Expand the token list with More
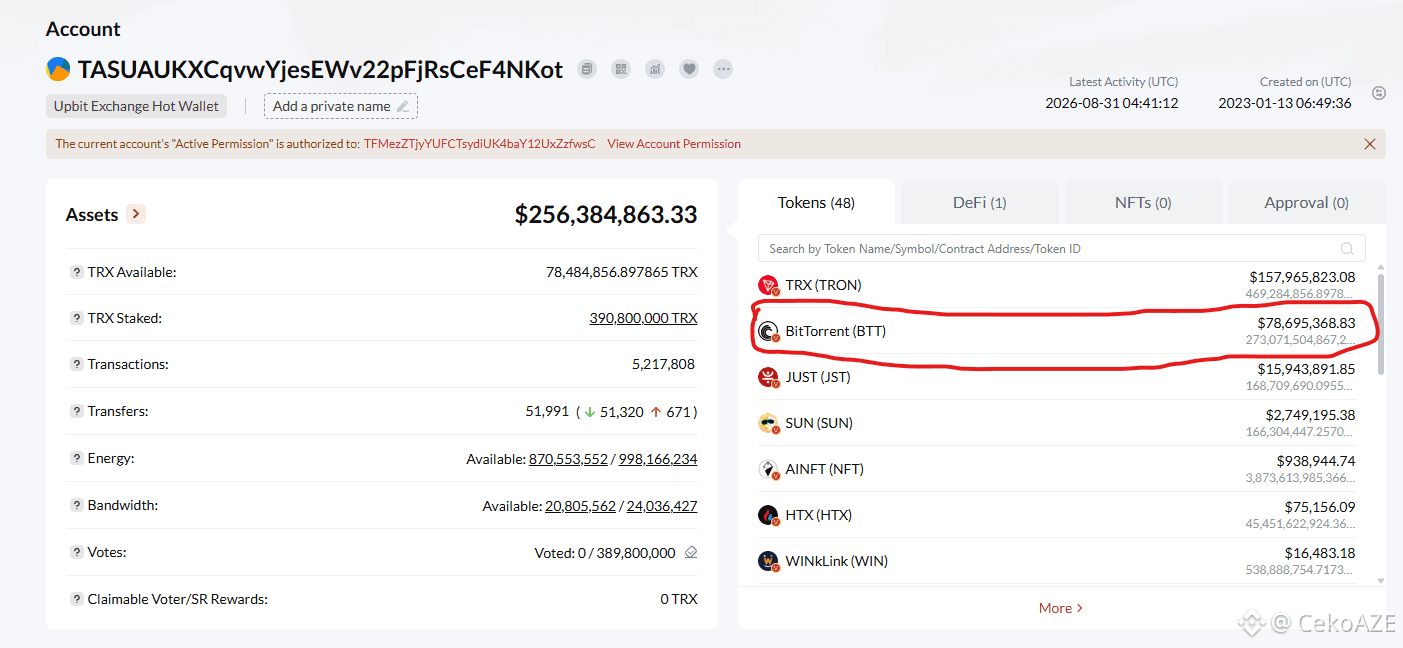 (x=1061, y=608)
